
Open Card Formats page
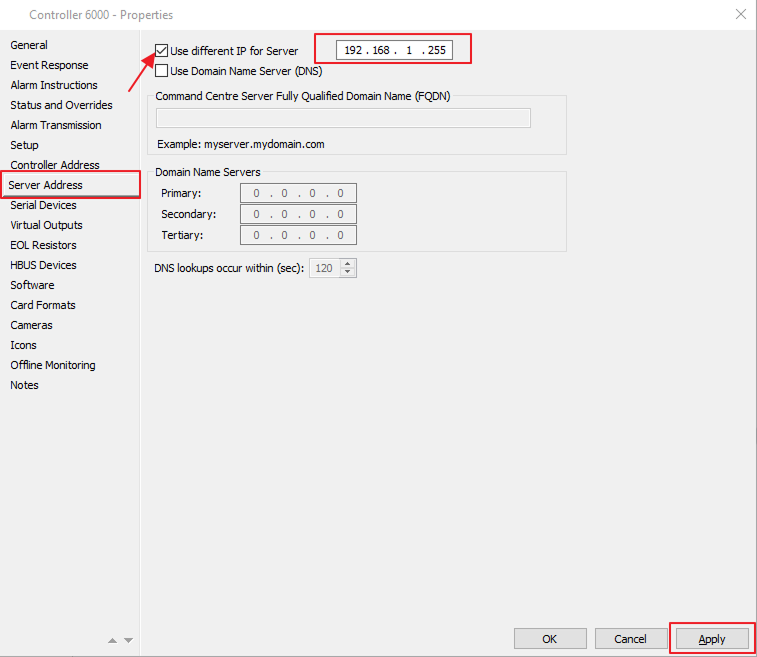[43, 305]
